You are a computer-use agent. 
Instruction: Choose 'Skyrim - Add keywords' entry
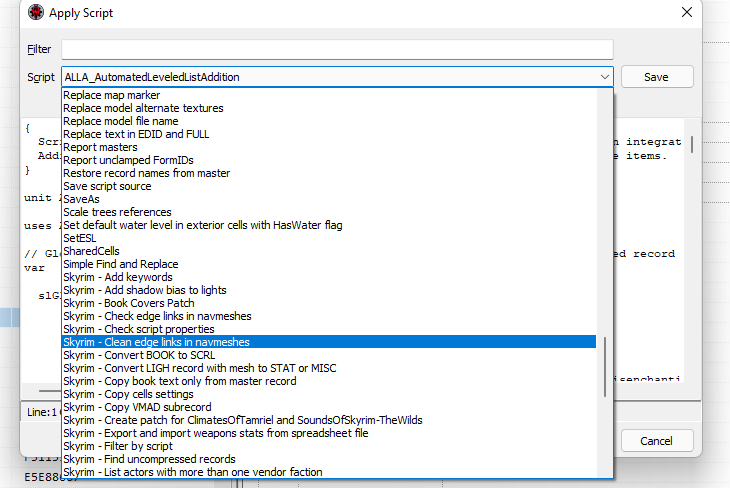pyautogui.click(x=329, y=277)
